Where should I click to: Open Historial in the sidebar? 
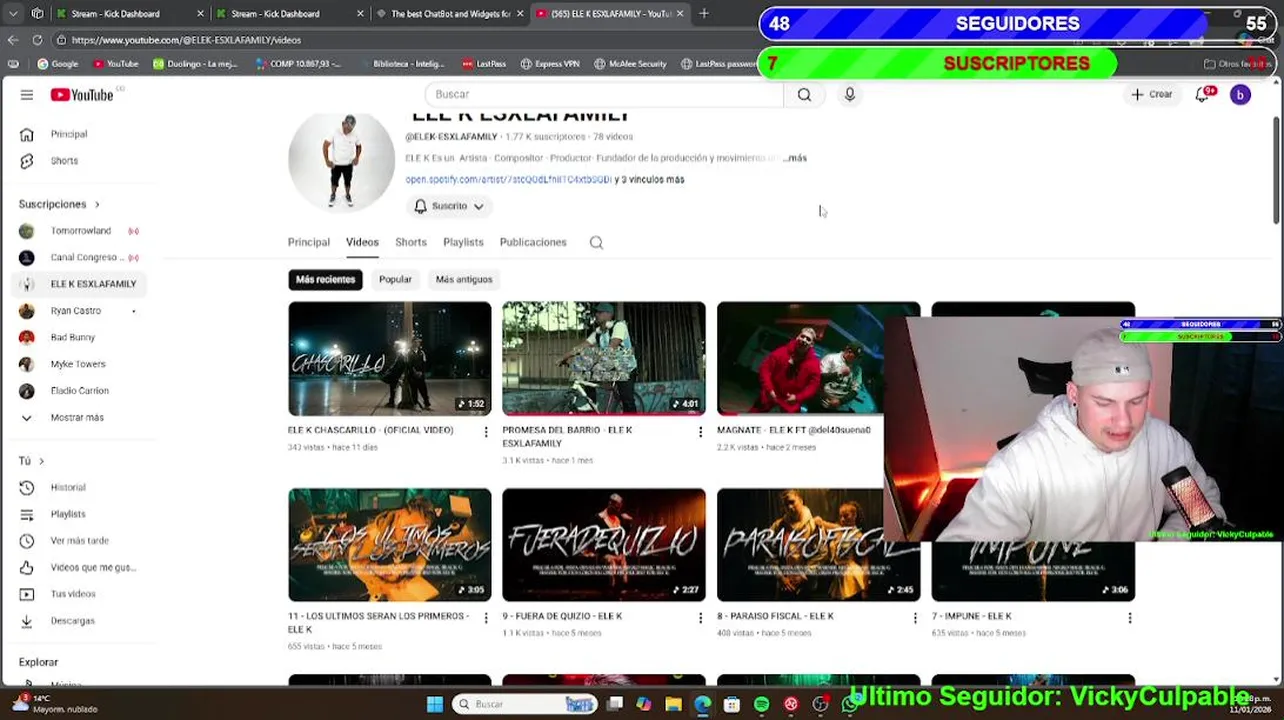[x=68, y=487]
